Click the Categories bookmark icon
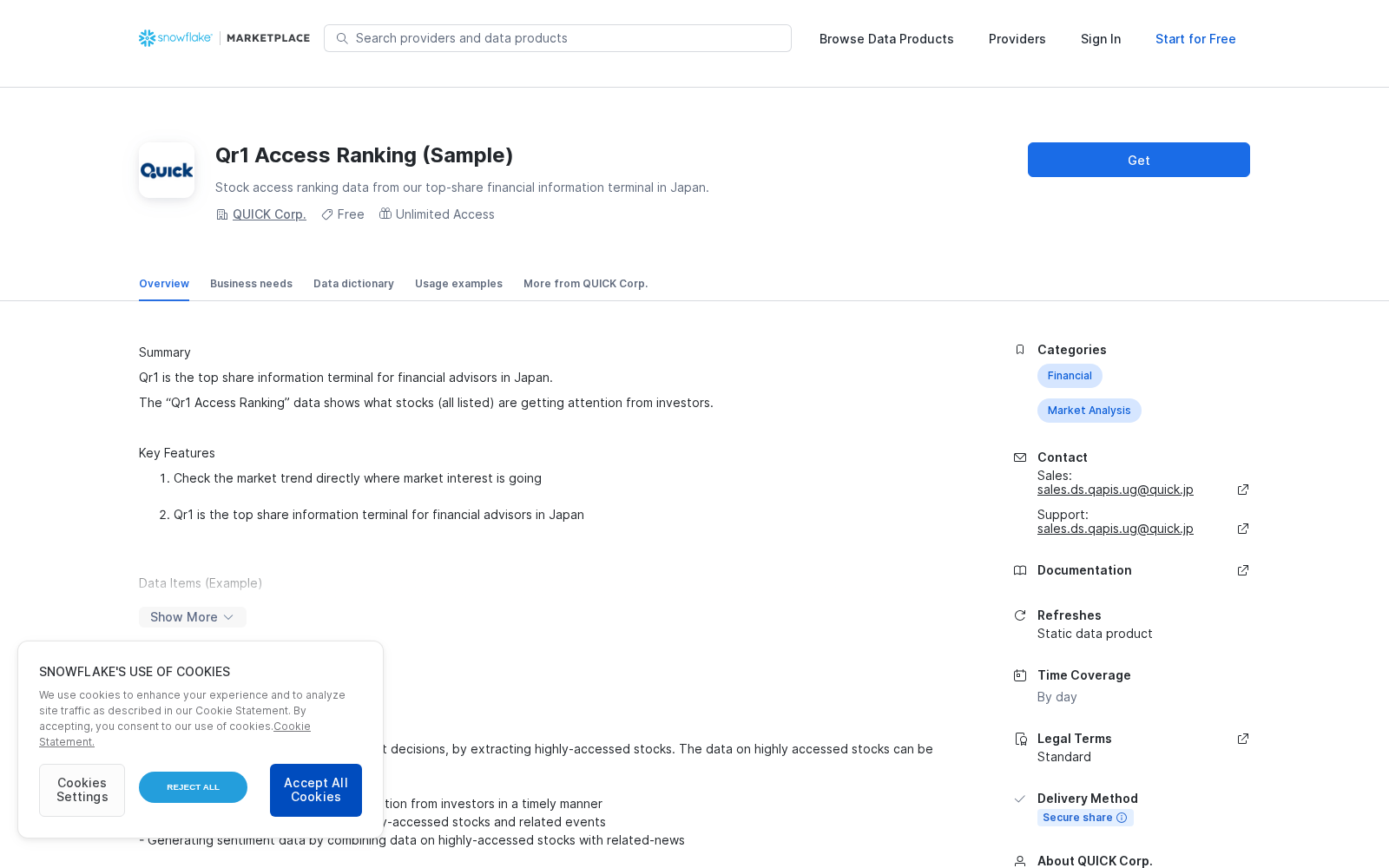 tap(1020, 350)
